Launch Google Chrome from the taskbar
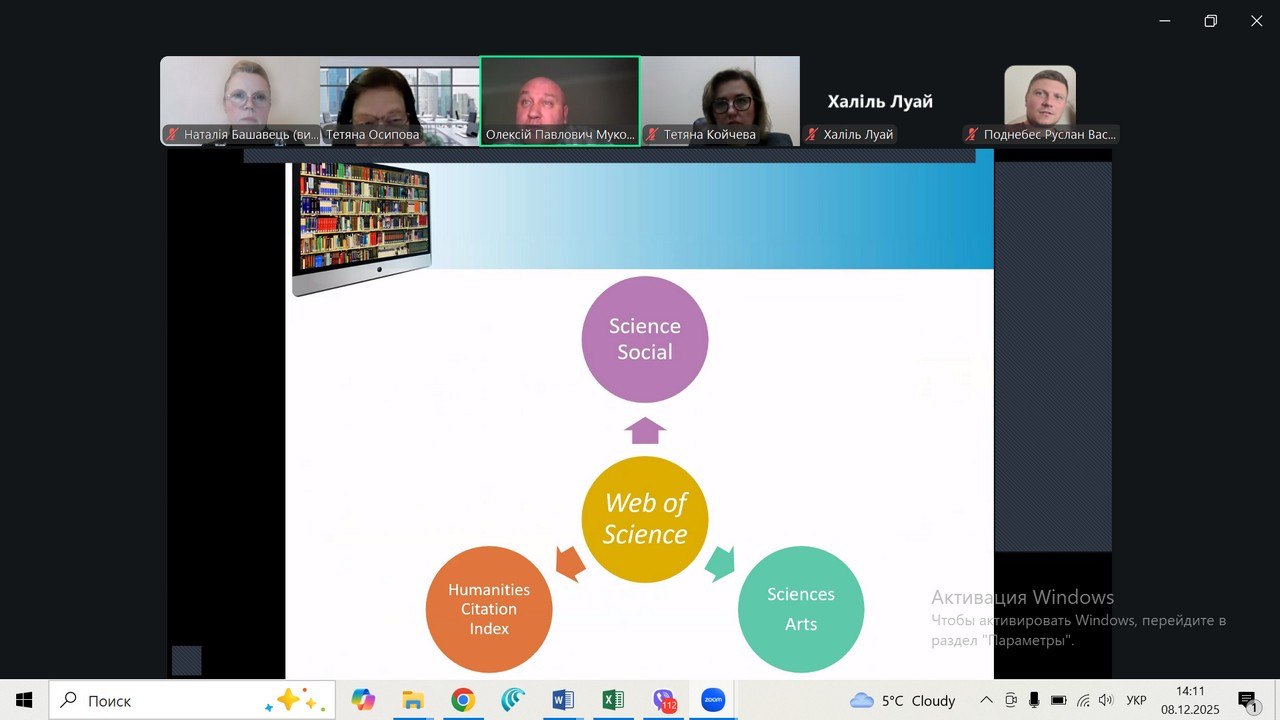This screenshot has height=720, width=1280. (x=462, y=700)
